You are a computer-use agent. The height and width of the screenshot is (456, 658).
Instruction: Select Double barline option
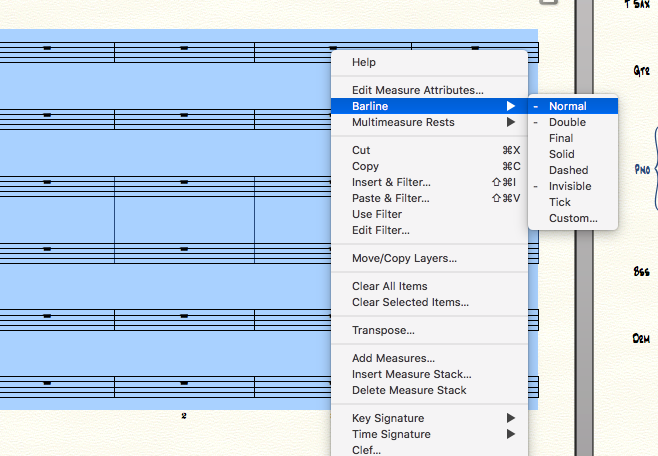[x=567, y=122]
